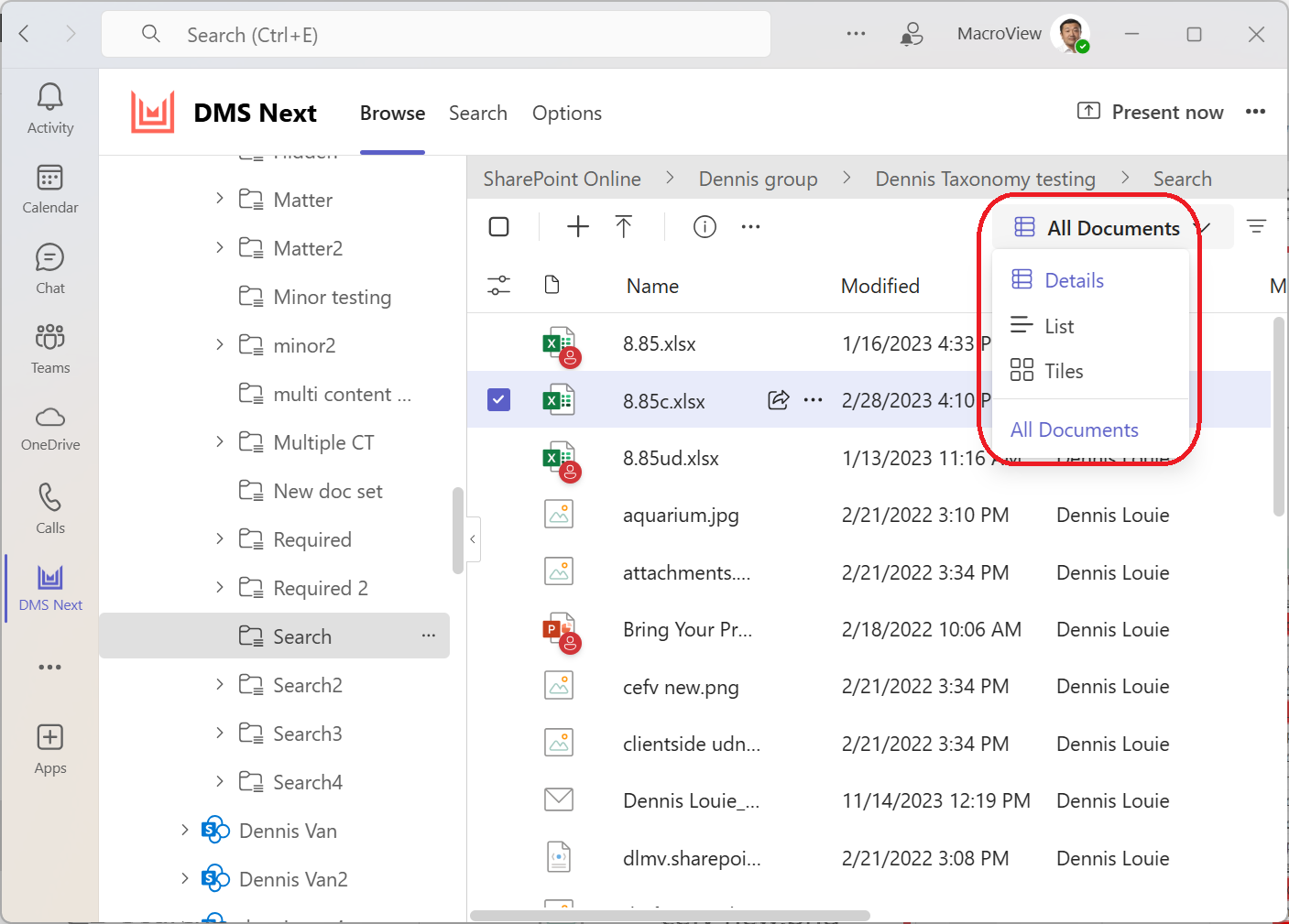Go to Dennis group breadcrumb
The image size is (1289, 924).
[759, 179]
